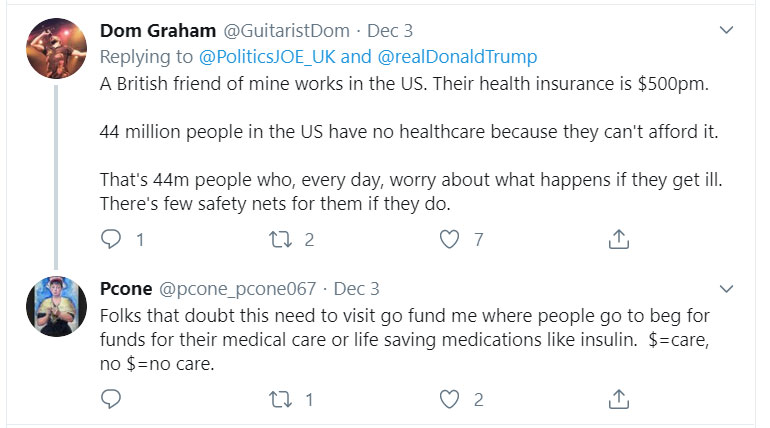Open Dom Graham's profile picture
The image size is (770, 428).
point(55,49)
